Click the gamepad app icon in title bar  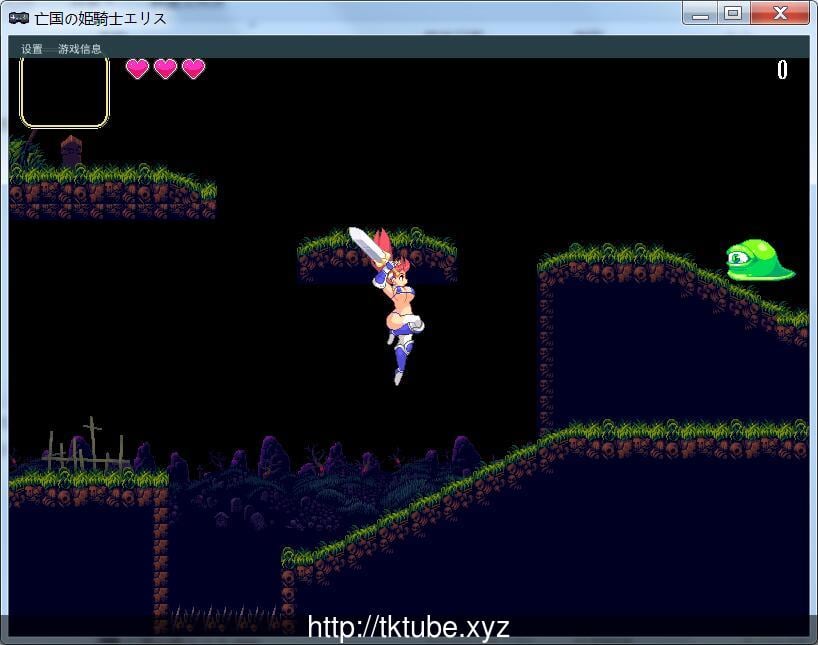point(18,18)
